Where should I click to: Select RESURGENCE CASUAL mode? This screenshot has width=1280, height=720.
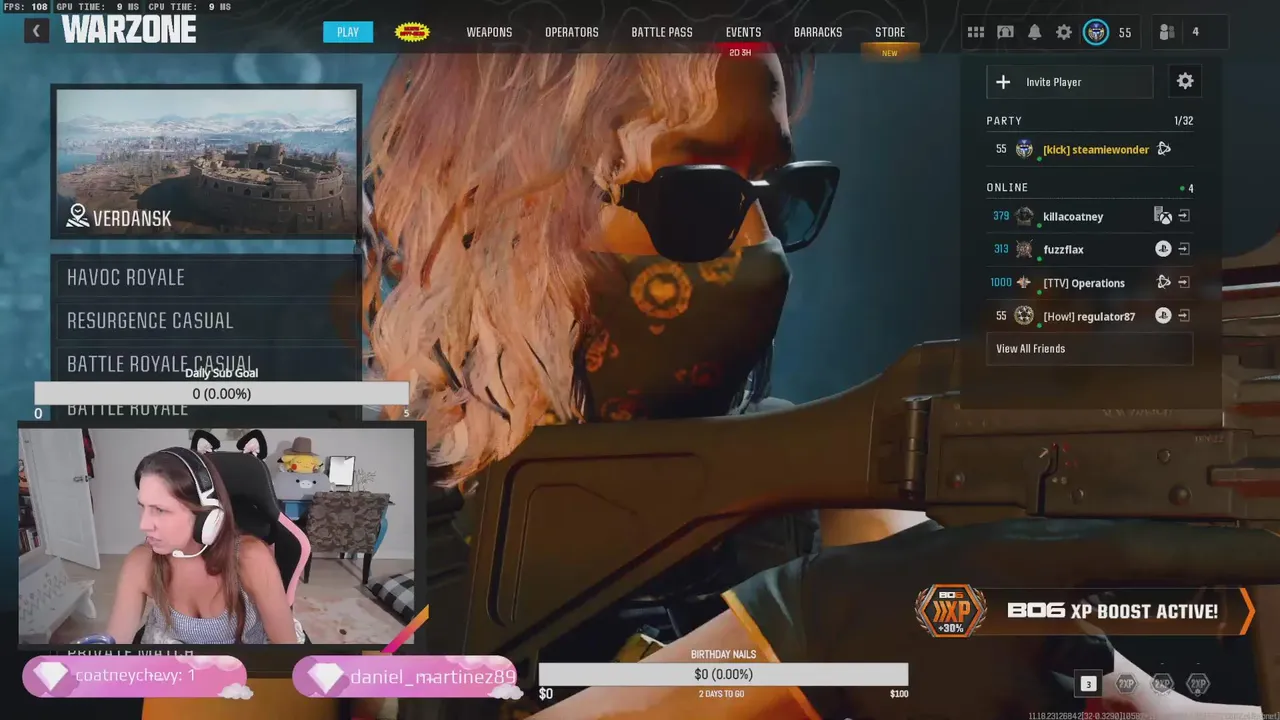click(206, 321)
